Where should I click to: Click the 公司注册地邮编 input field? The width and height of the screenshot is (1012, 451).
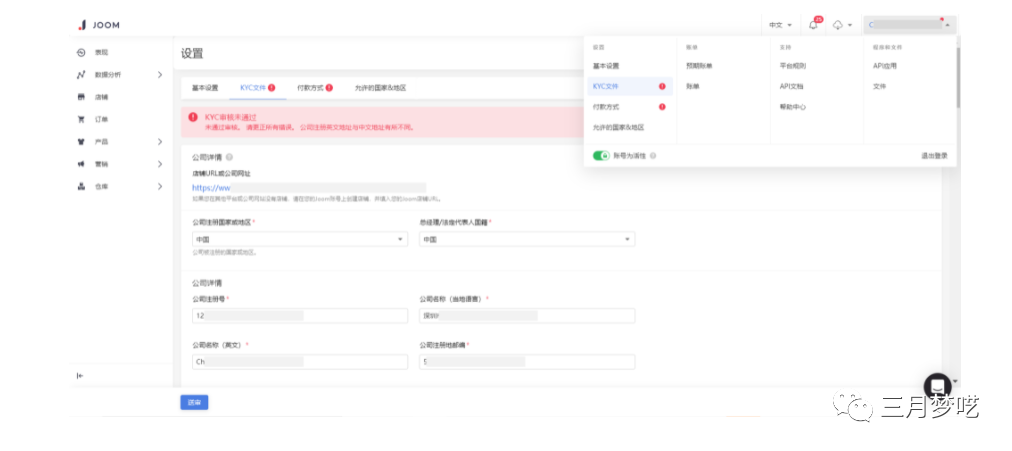(527, 362)
